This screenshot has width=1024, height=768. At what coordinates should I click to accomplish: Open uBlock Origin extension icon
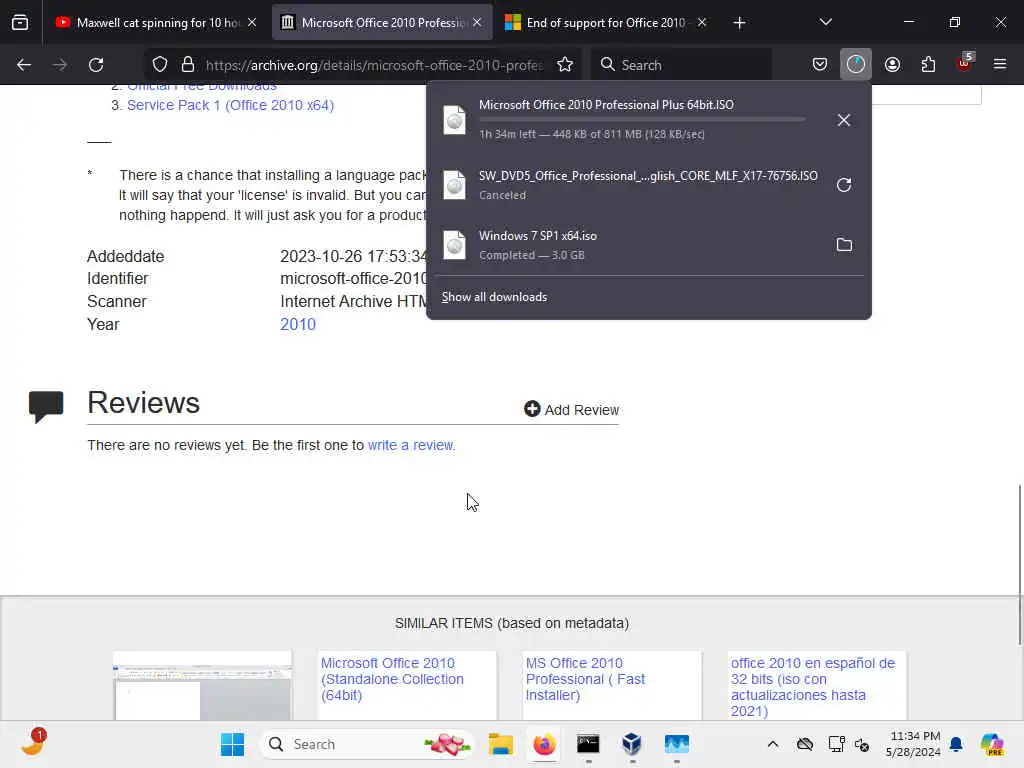tap(964, 63)
